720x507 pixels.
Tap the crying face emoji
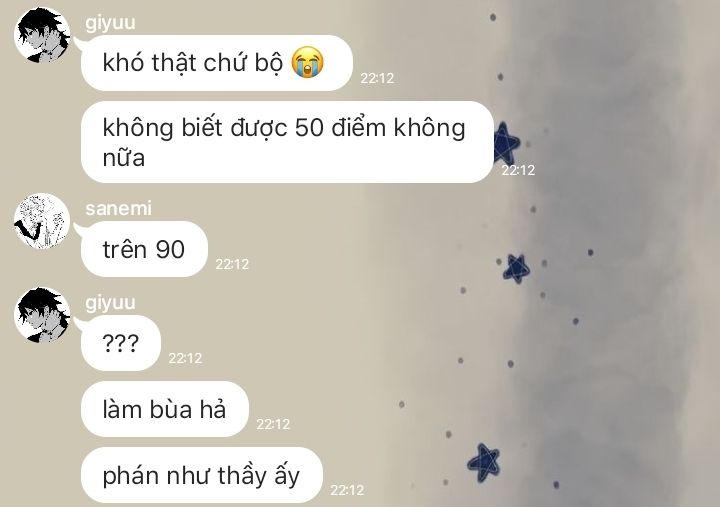(308, 62)
